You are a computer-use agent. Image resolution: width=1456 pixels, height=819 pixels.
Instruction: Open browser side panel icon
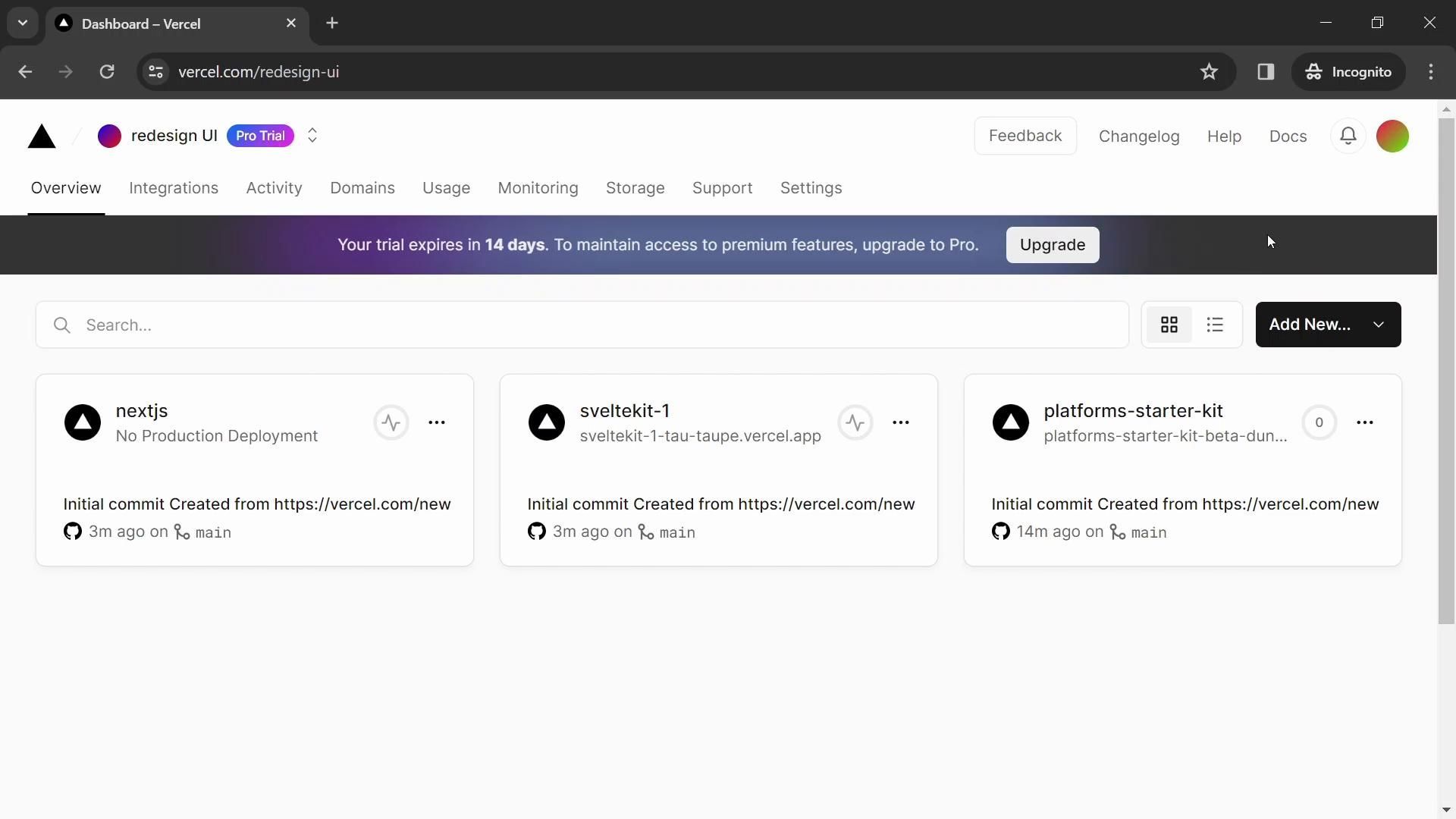tap(1266, 72)
